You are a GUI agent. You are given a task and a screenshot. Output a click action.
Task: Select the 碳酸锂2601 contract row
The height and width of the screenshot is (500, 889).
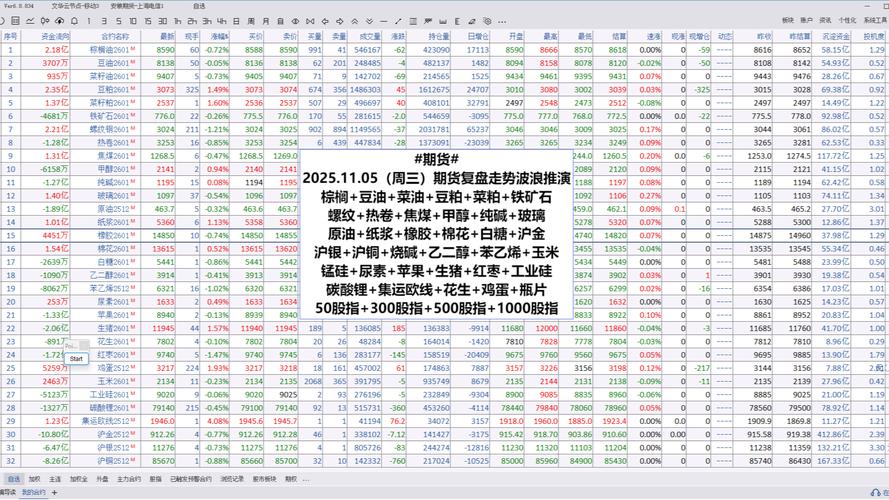pos(444,408)
